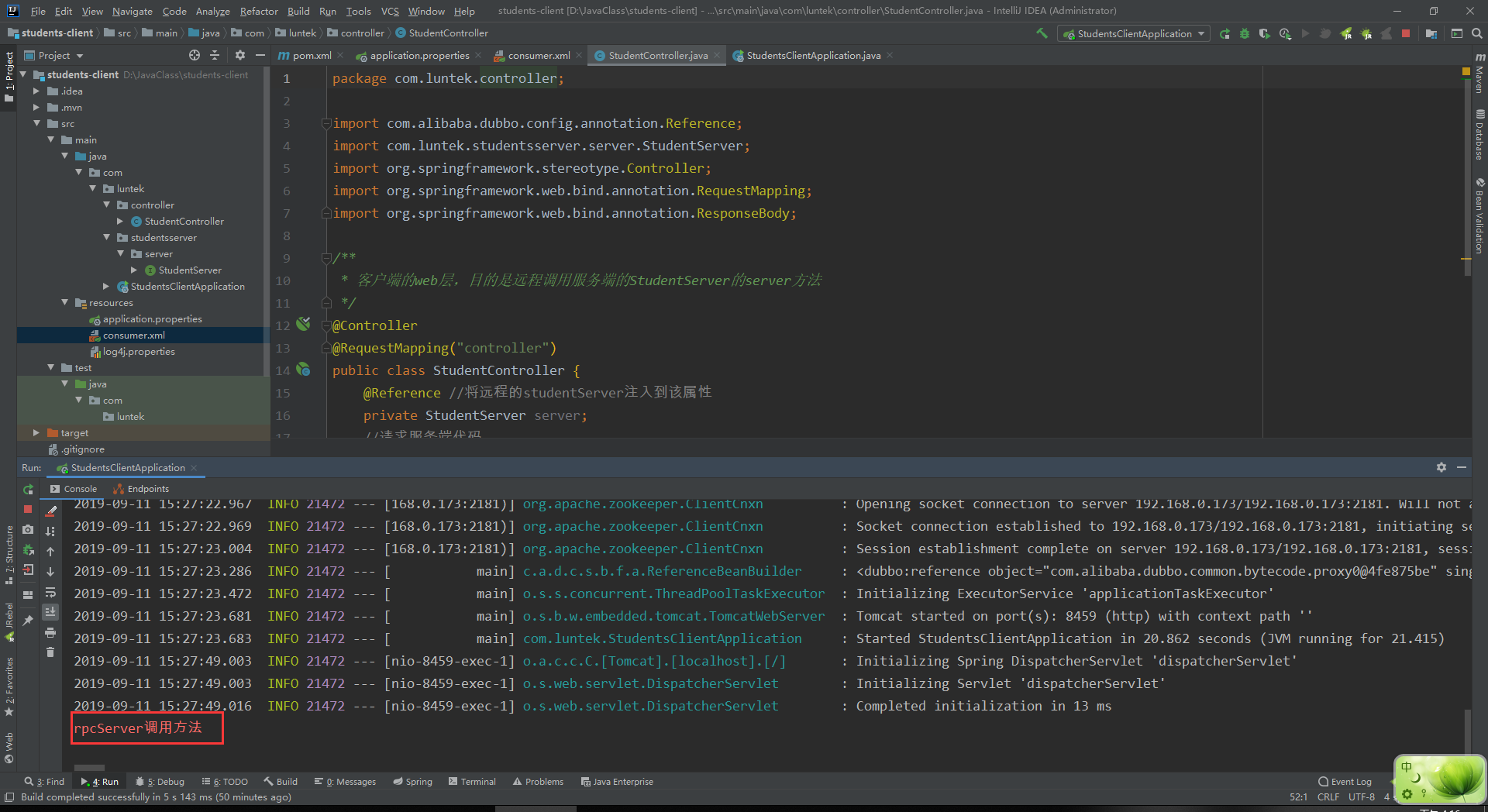Switch to application.properties editor tab

coord(413,55)
